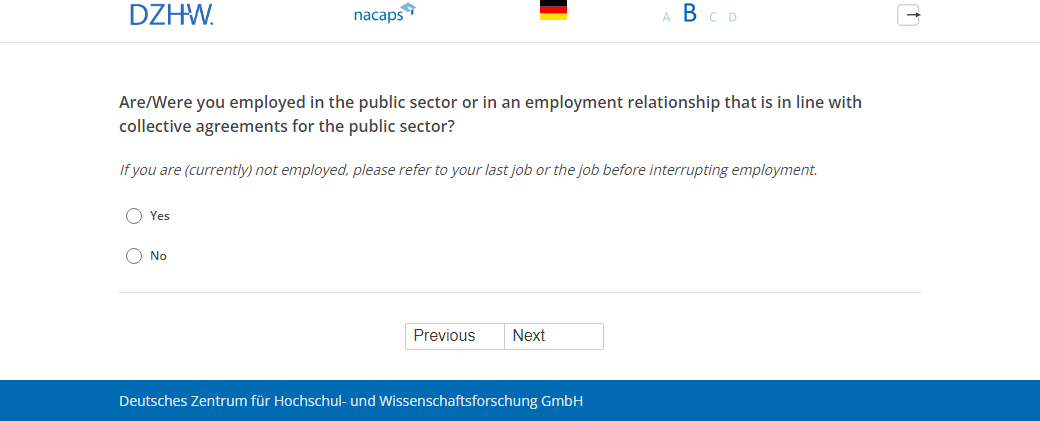Choose largest font size D
The width and height of the screenshot is (1040, 421).
(732, 17)
